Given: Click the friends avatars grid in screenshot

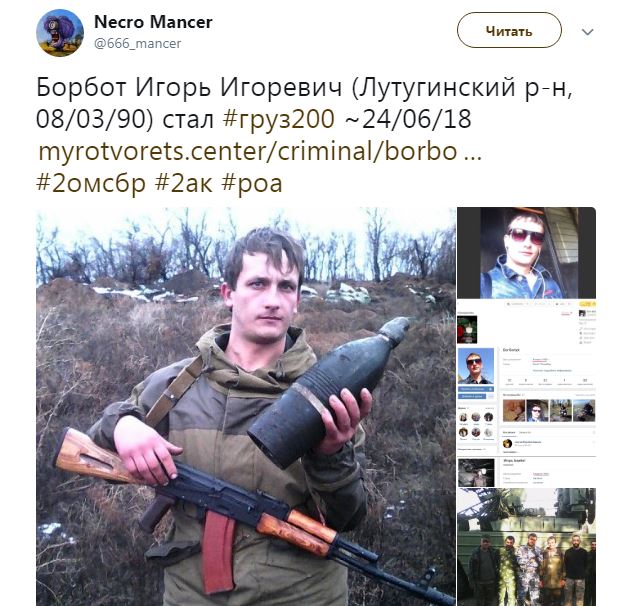Looking at the screenshot, I should (x=476, y=425).
